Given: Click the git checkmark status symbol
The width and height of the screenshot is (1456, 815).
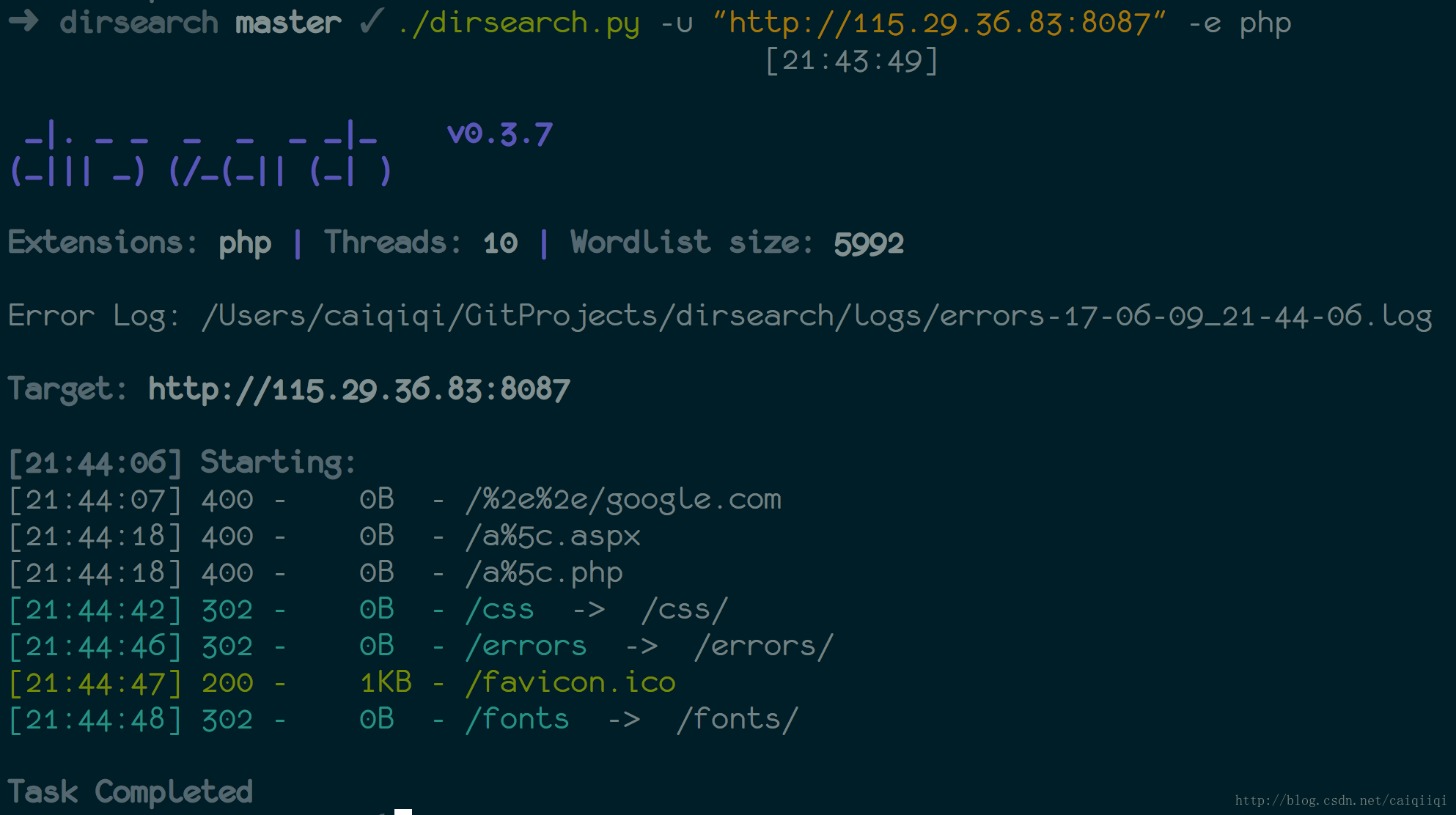Looking at the screenshot, I should click(x=372, y=21).
